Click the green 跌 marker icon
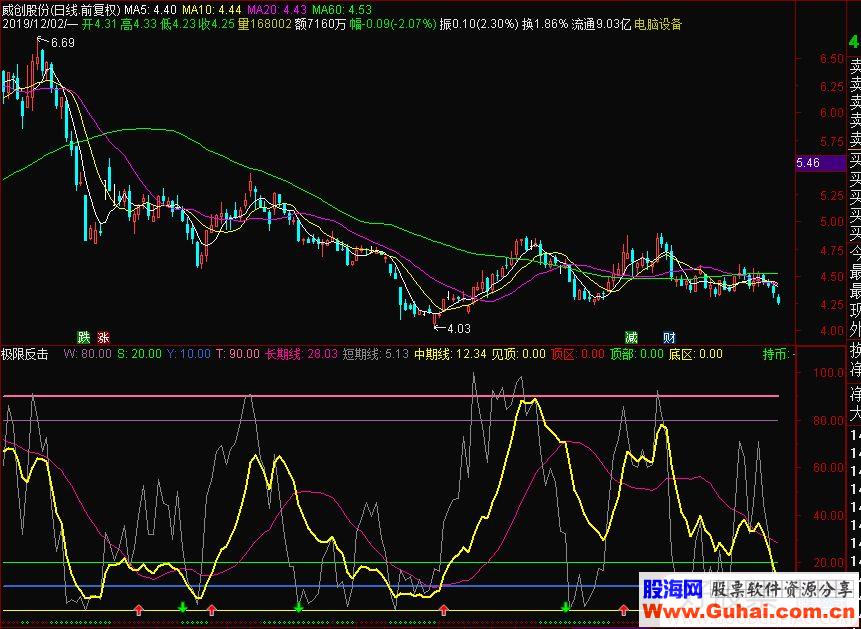This screenshot has height=629, width=861. click(83, 337)
